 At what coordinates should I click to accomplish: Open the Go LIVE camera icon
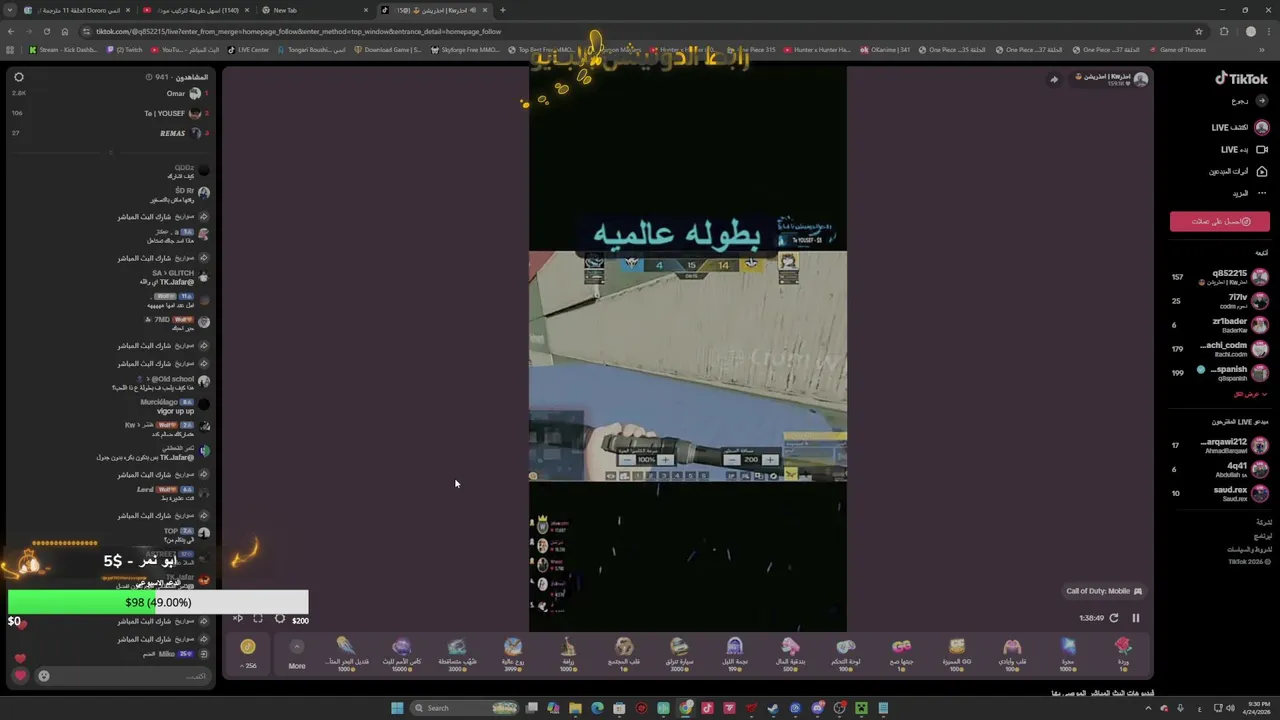coord(1262,150)
